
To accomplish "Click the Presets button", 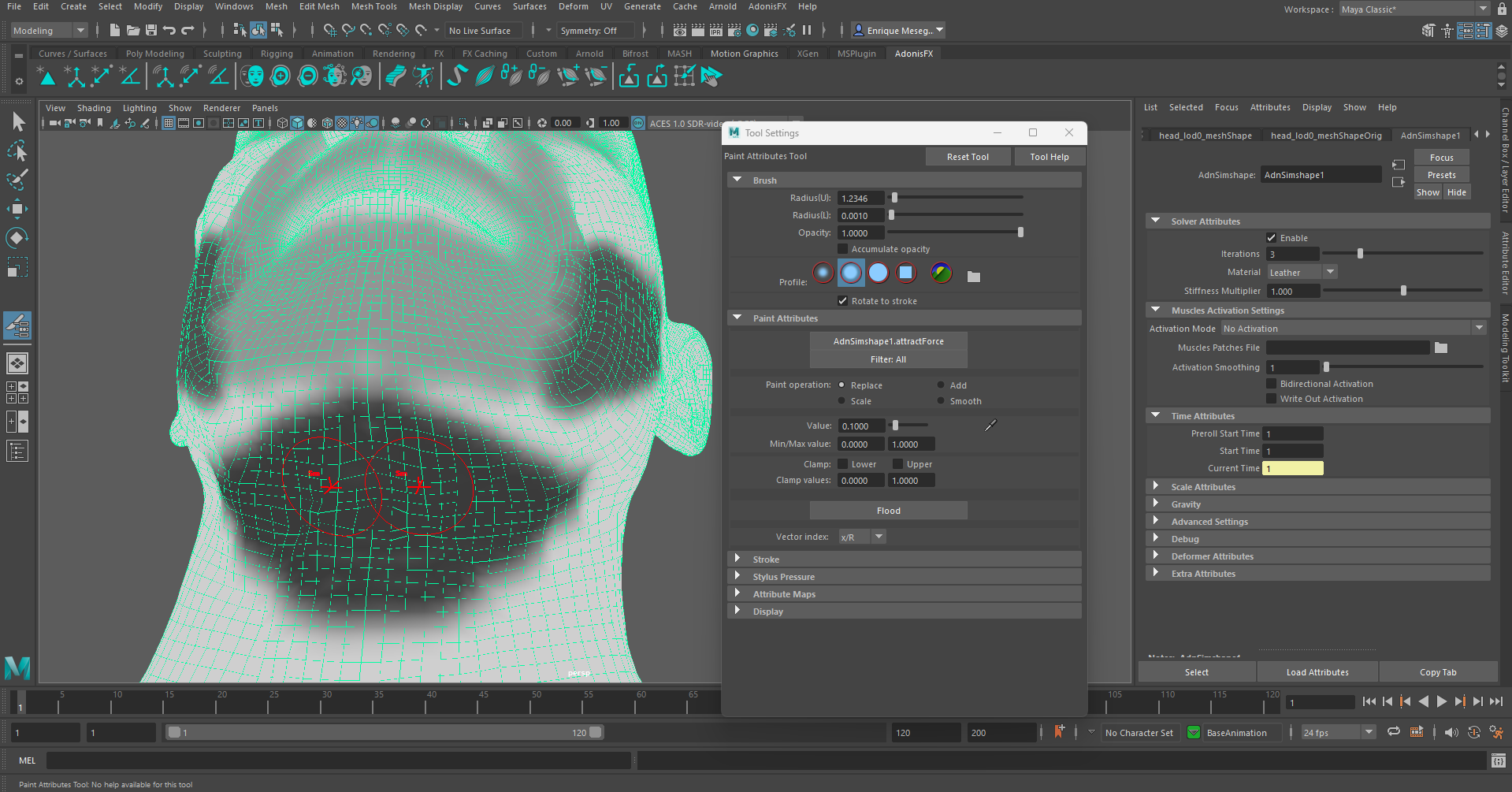I will (1441, 175).
